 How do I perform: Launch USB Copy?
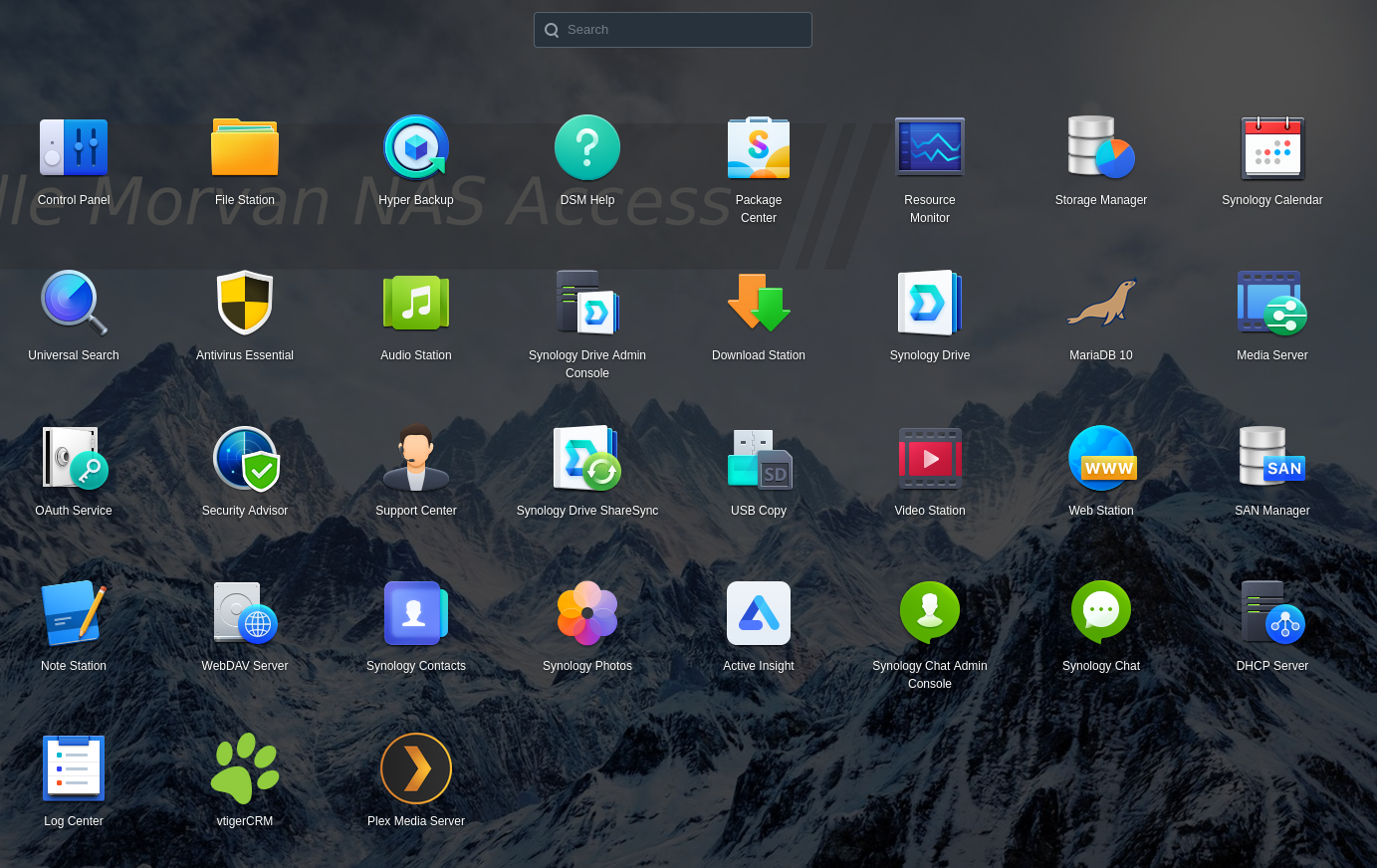[x=759, y=458]
